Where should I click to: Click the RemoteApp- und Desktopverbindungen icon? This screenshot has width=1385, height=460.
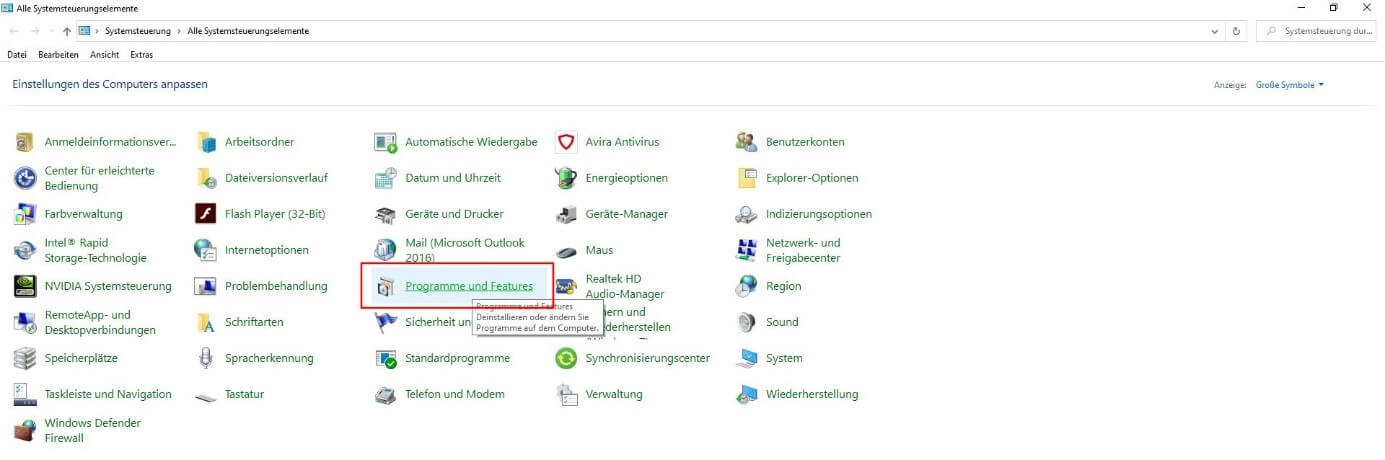26,322
